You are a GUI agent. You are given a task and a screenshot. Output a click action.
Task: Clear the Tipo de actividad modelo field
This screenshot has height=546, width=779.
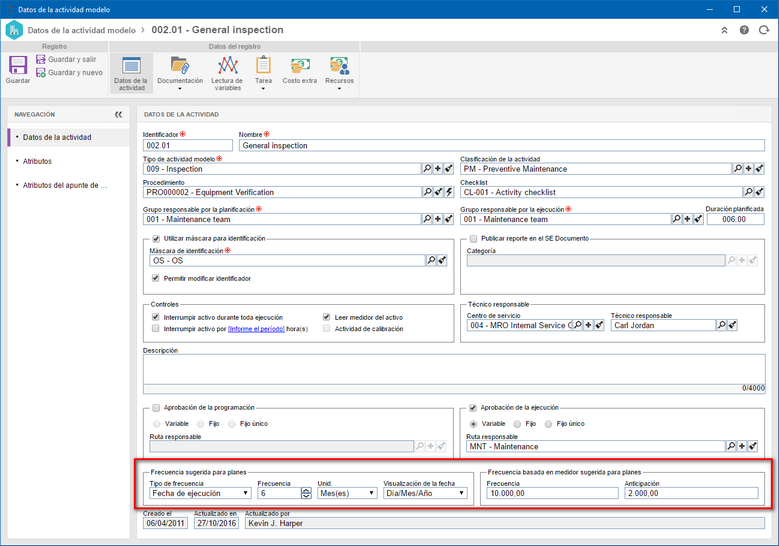pos(449,169)
